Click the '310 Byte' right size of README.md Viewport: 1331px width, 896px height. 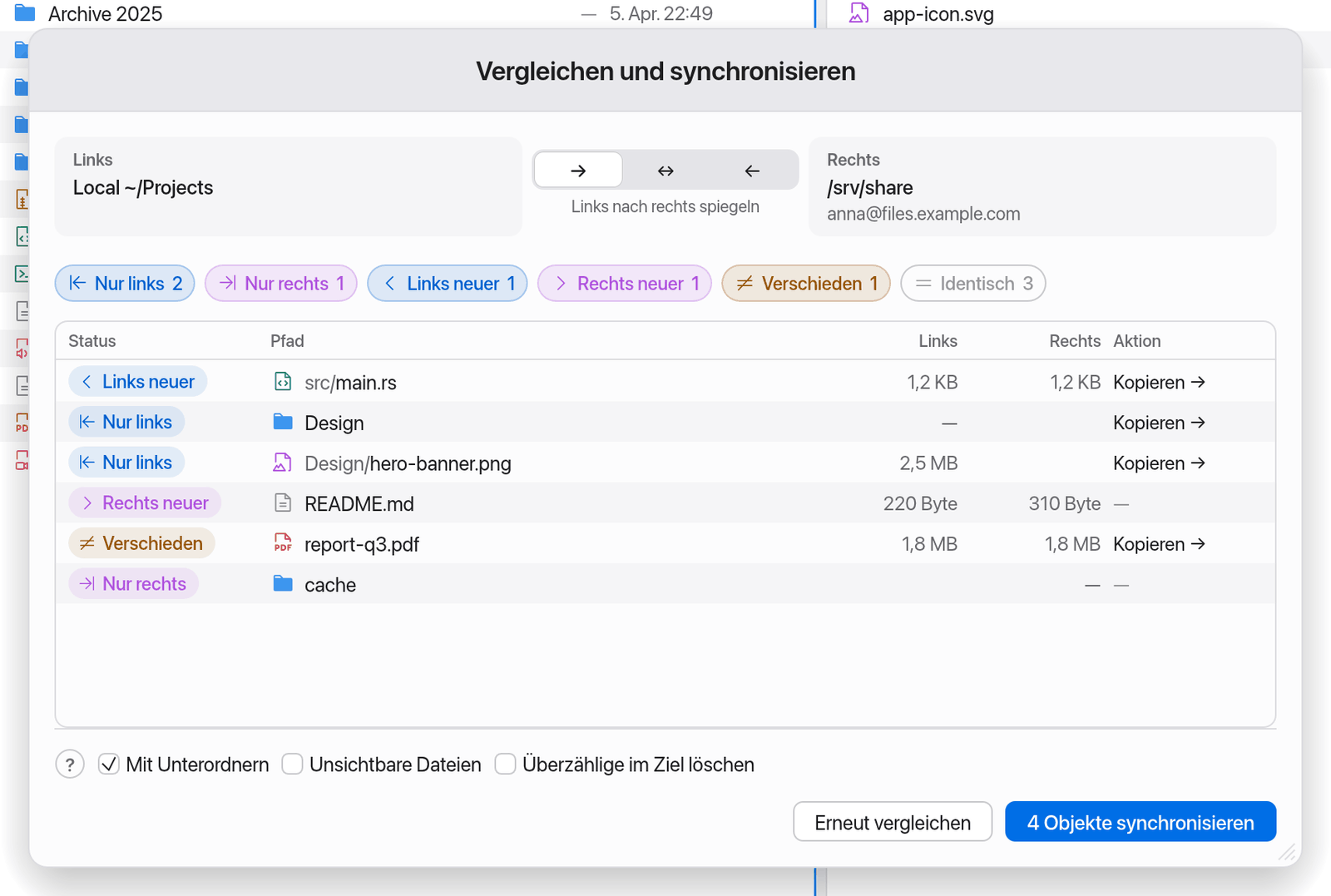(1064, 504)
